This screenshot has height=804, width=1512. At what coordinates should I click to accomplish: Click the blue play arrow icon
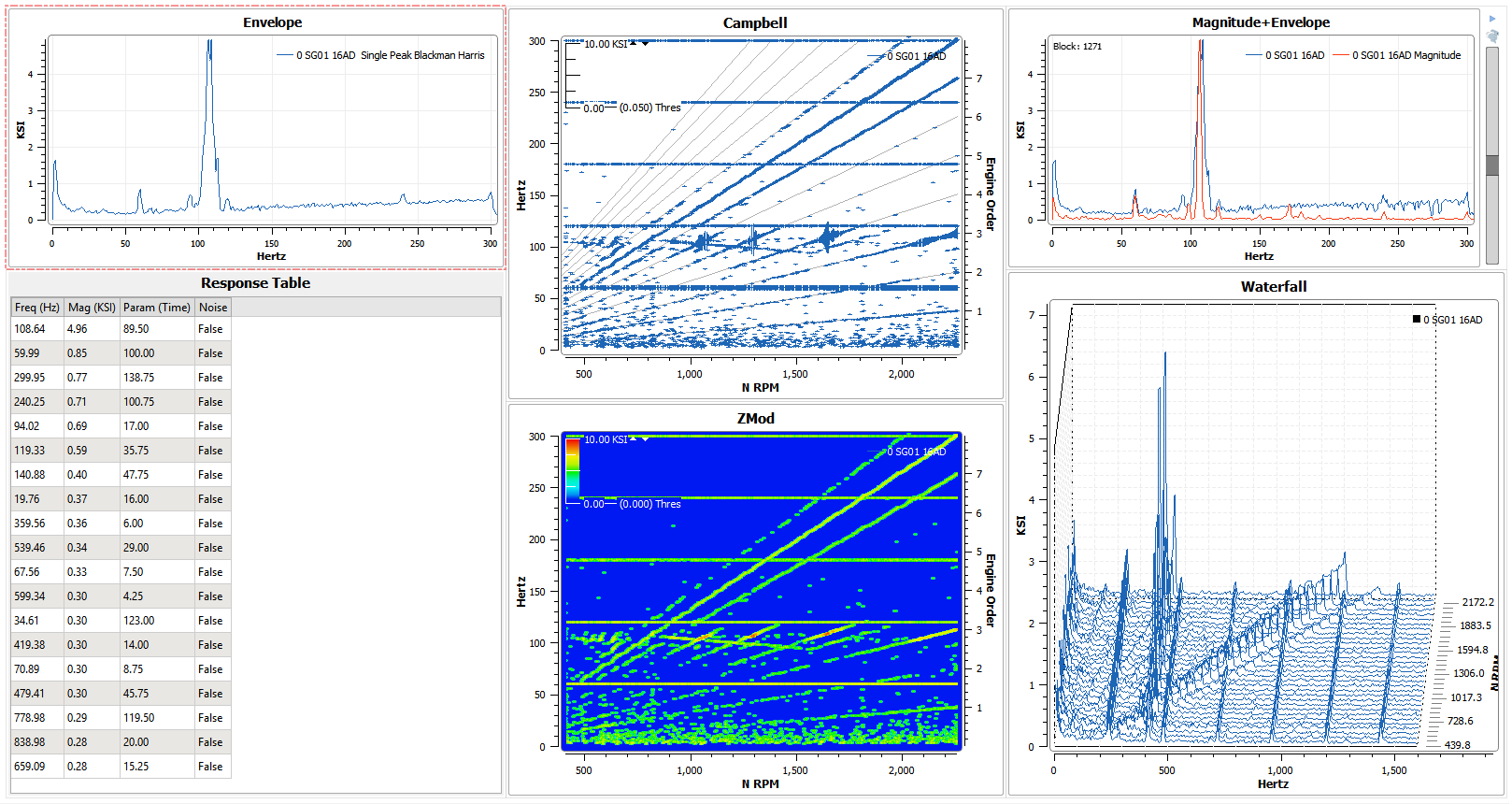pos(1492,19)
